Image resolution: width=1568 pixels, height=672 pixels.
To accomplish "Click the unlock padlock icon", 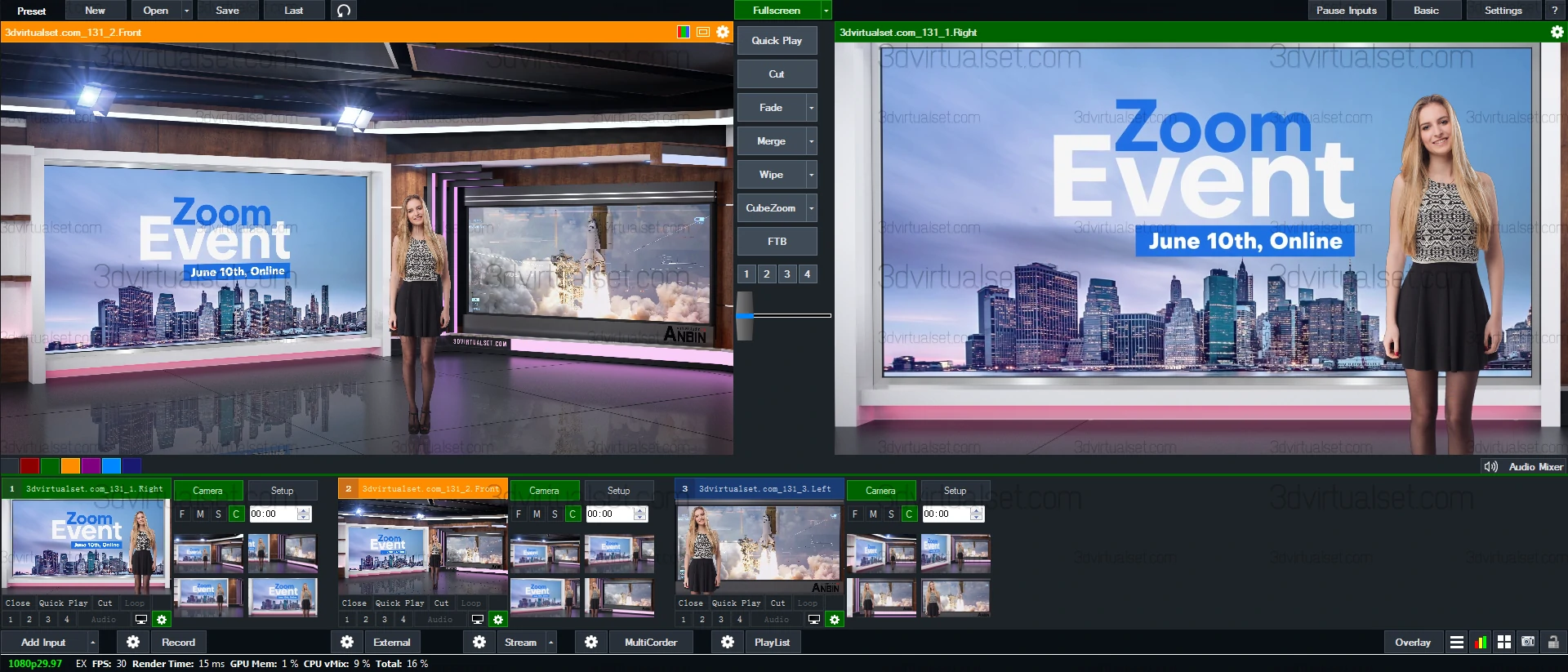I will point(1552,643).
